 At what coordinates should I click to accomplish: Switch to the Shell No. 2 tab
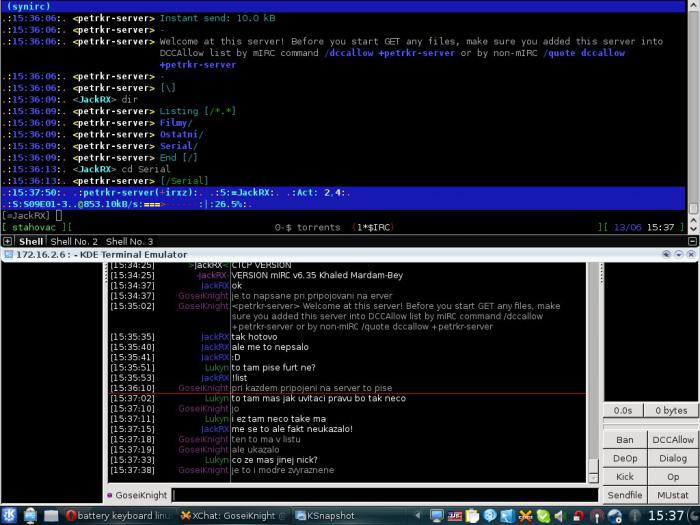[x=74, y=242]
